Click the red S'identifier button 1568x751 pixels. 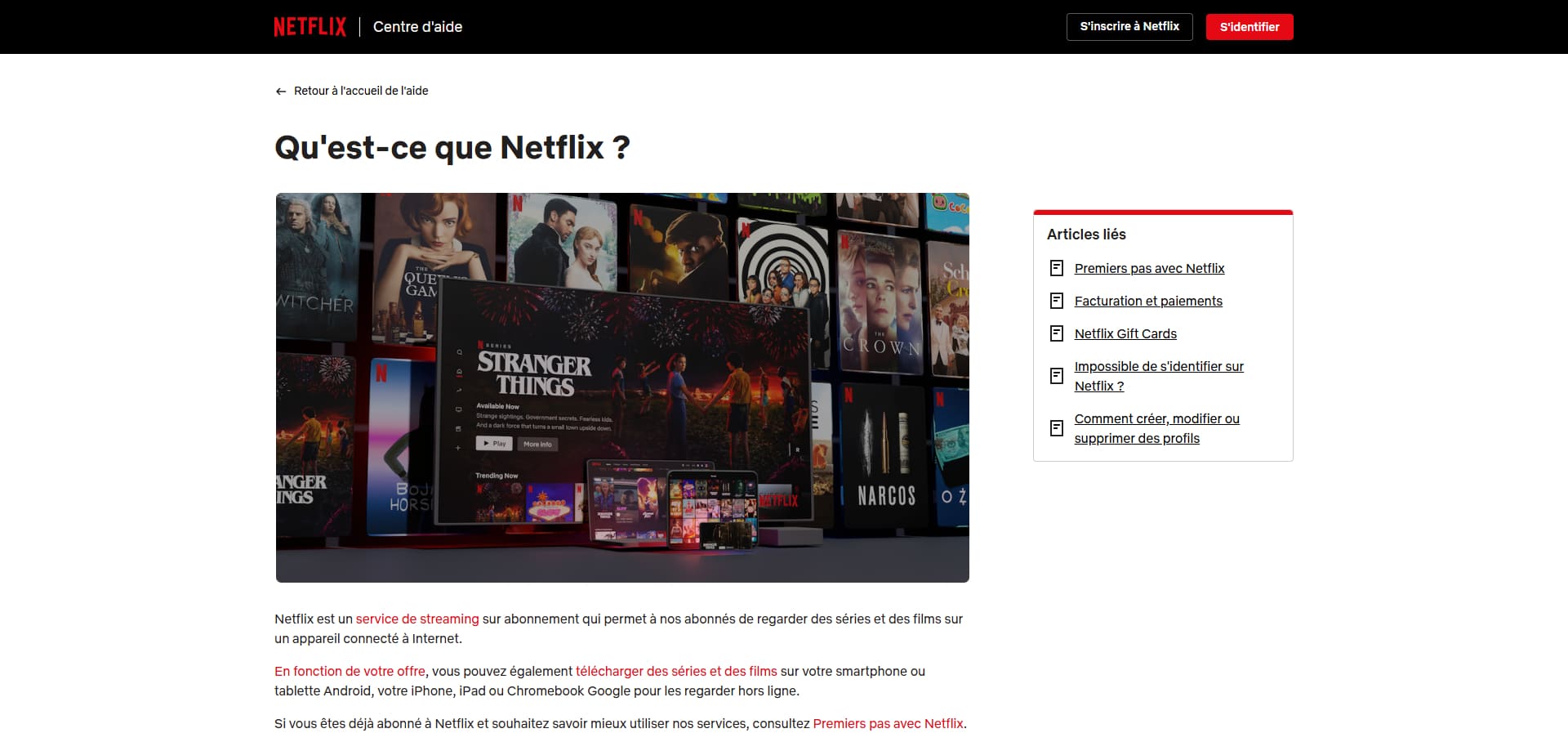tap(1249, 27)
